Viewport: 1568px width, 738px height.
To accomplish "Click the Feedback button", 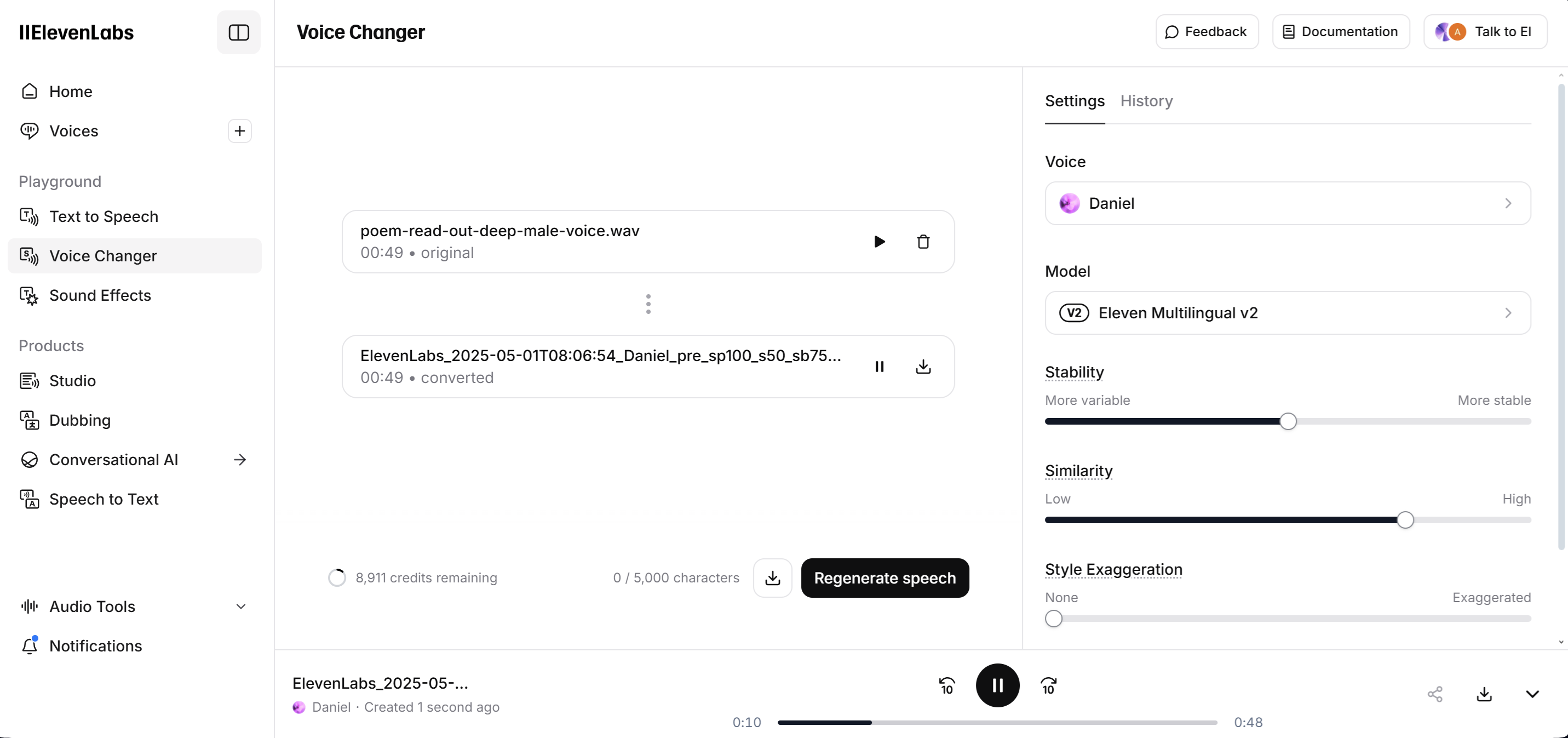I will pyautogui.click(x=1207, y=32).
